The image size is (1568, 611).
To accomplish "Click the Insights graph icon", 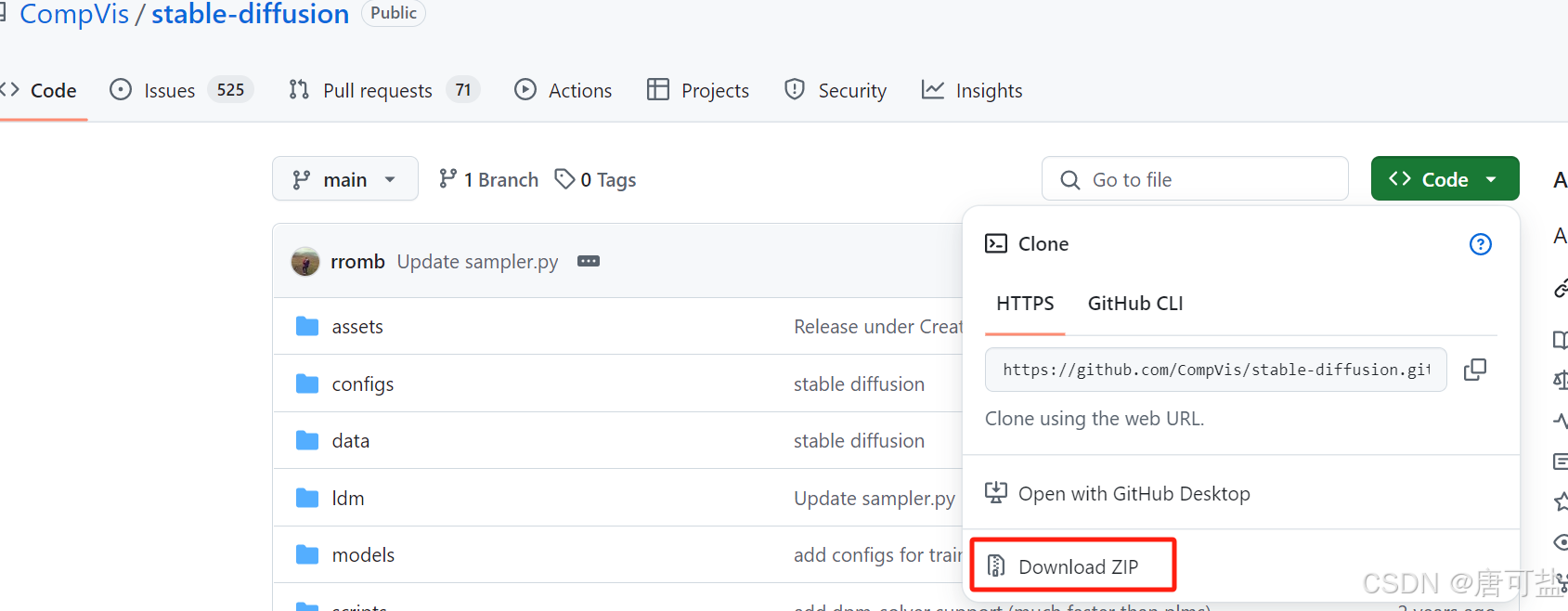I will [x=933, y=89].
